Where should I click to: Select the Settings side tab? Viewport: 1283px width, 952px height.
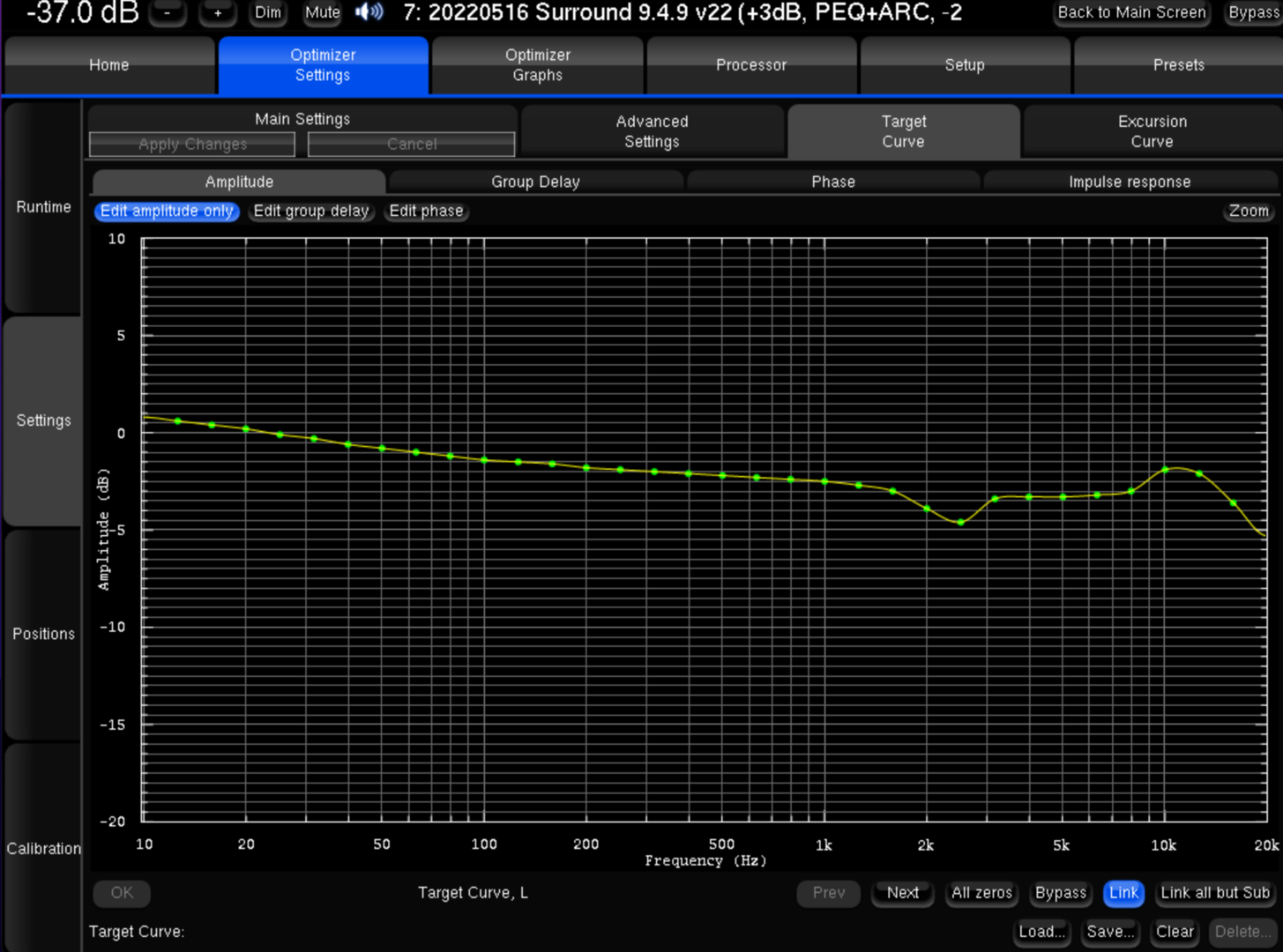43,420
